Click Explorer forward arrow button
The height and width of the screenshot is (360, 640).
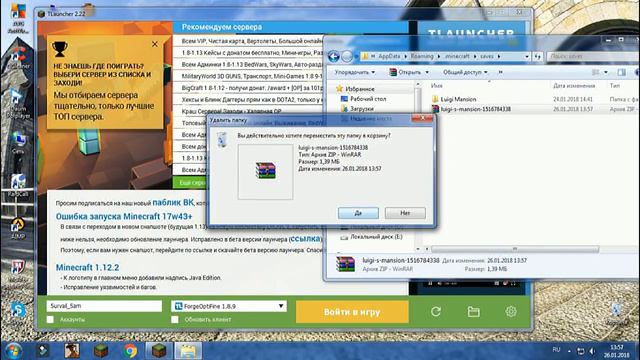click(347, 56)
